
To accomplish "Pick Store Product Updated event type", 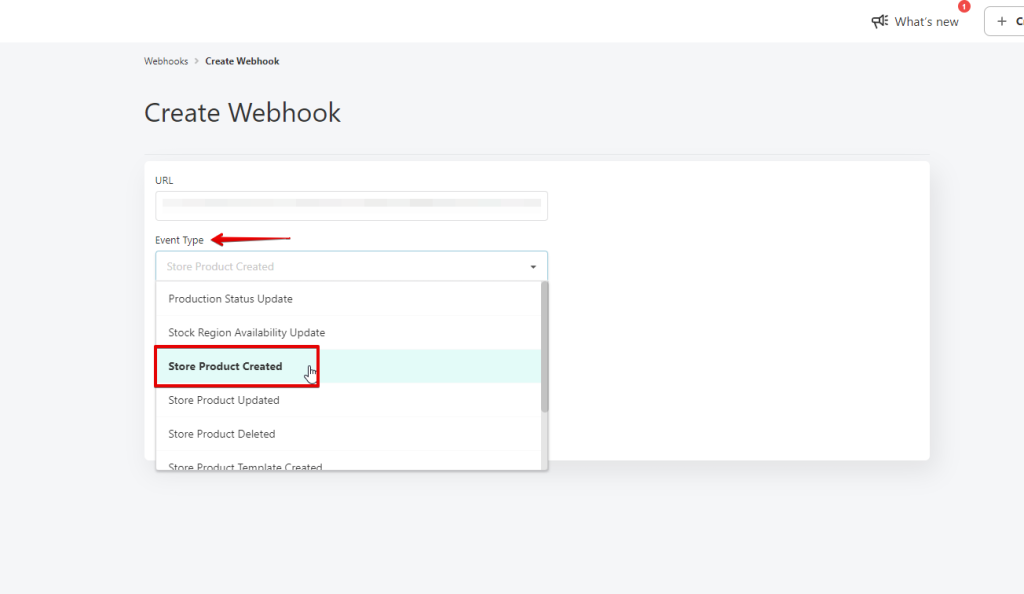I will click(224, 401).
